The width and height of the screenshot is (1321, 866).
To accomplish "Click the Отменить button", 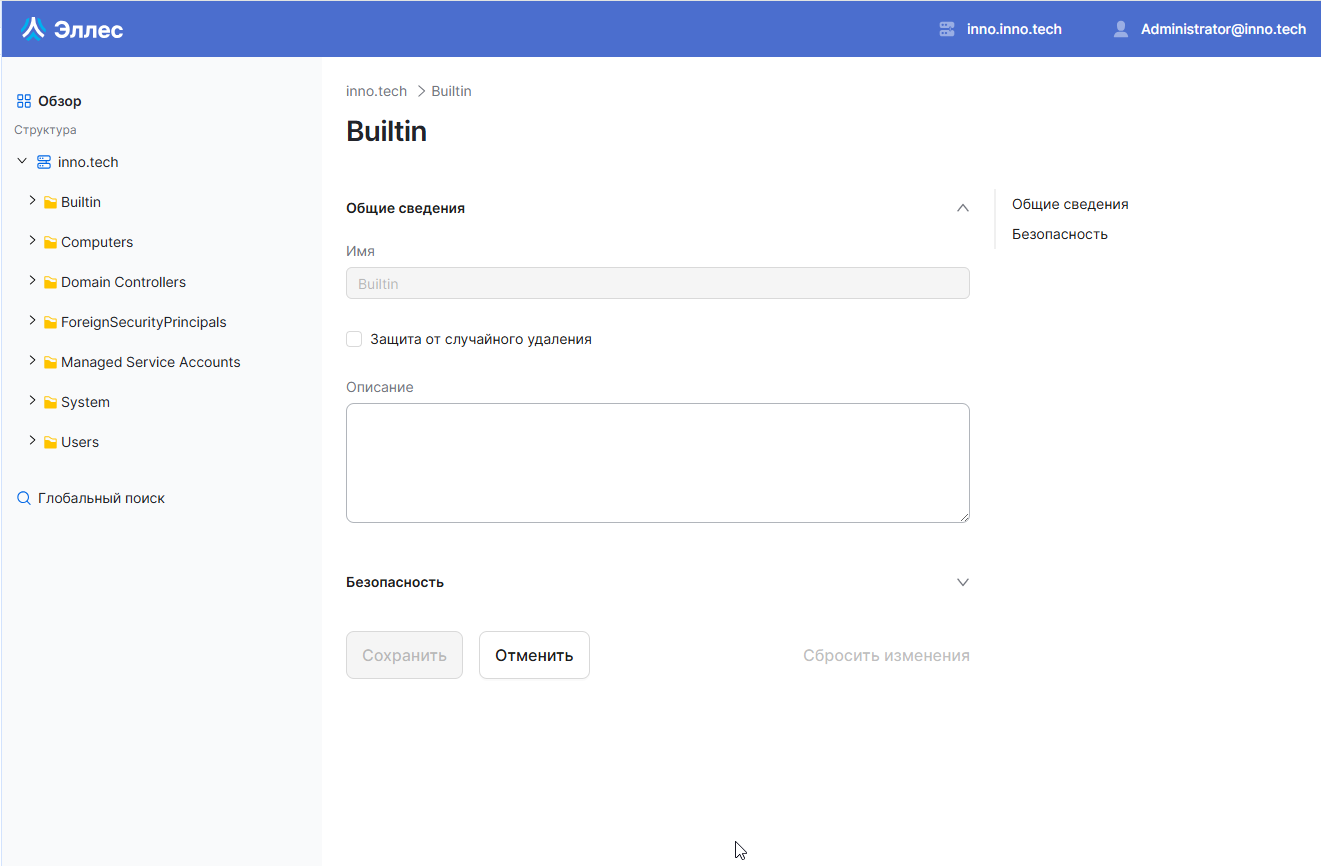I will (x=534, y=655).
